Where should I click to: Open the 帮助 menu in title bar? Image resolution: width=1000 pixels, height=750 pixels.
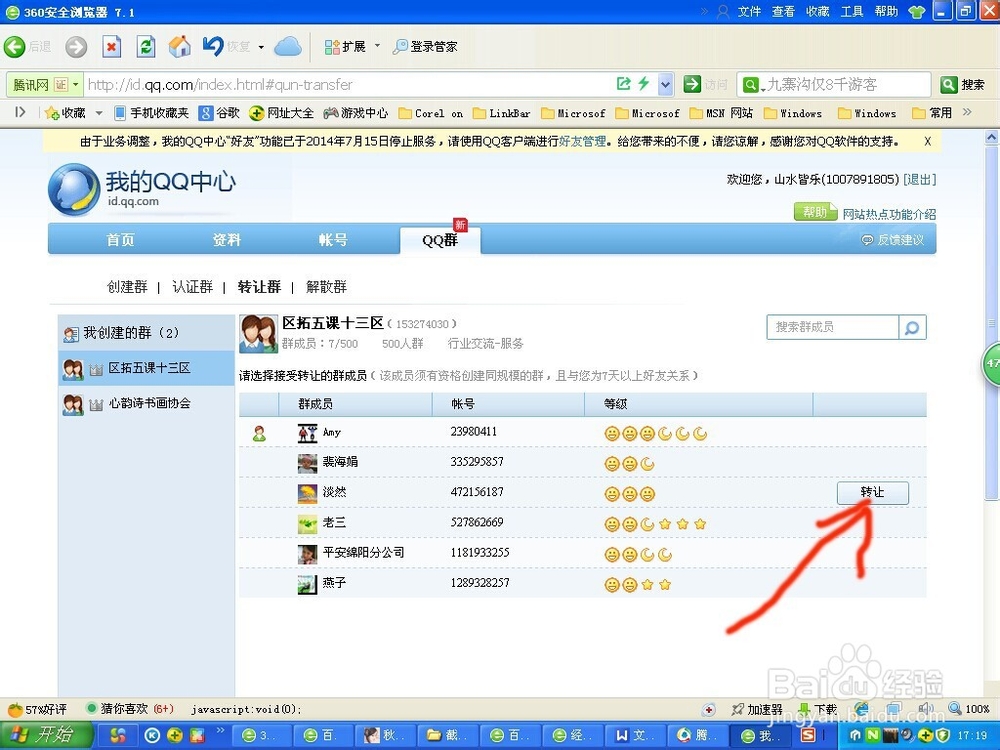pyautogui.click(x=886, y=11)
